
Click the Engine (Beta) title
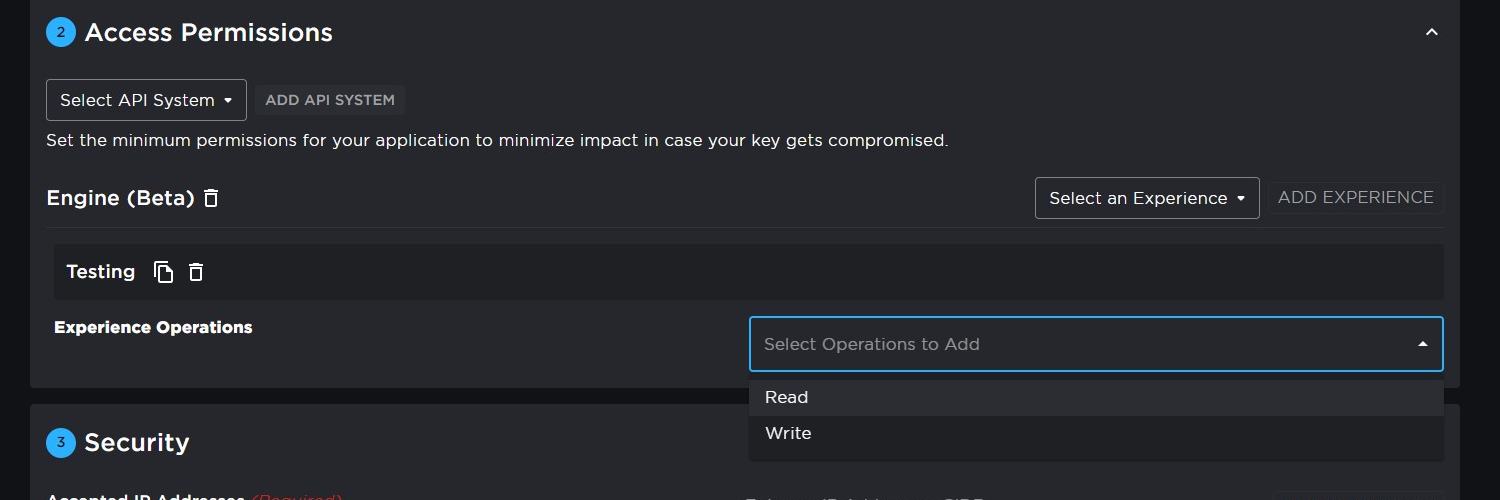[120, 198]
